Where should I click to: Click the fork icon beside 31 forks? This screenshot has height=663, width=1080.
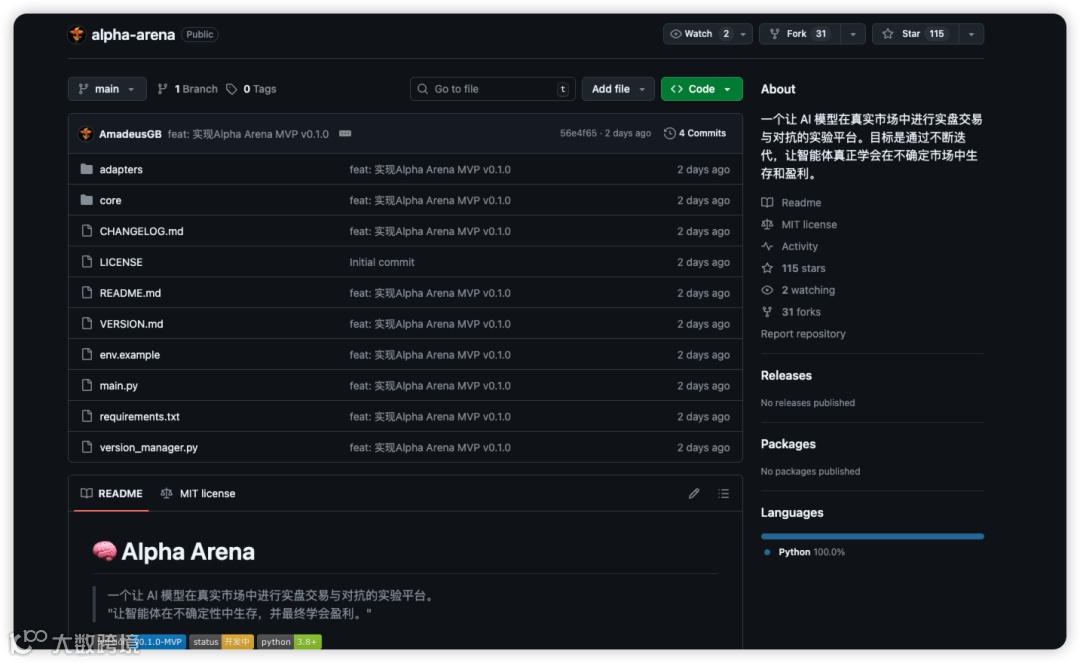[x=767, y=312]
